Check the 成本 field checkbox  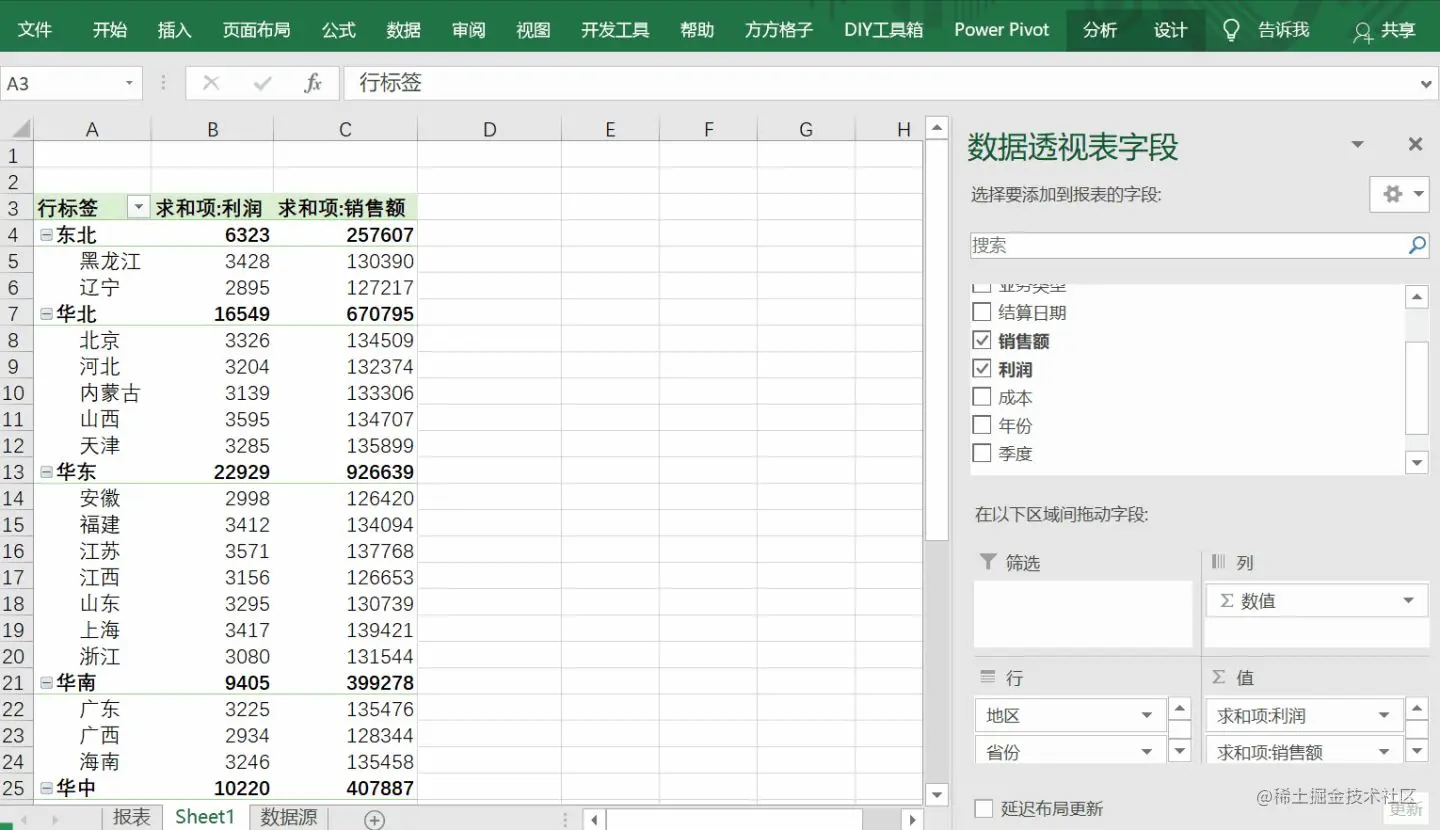pos(982,396)
